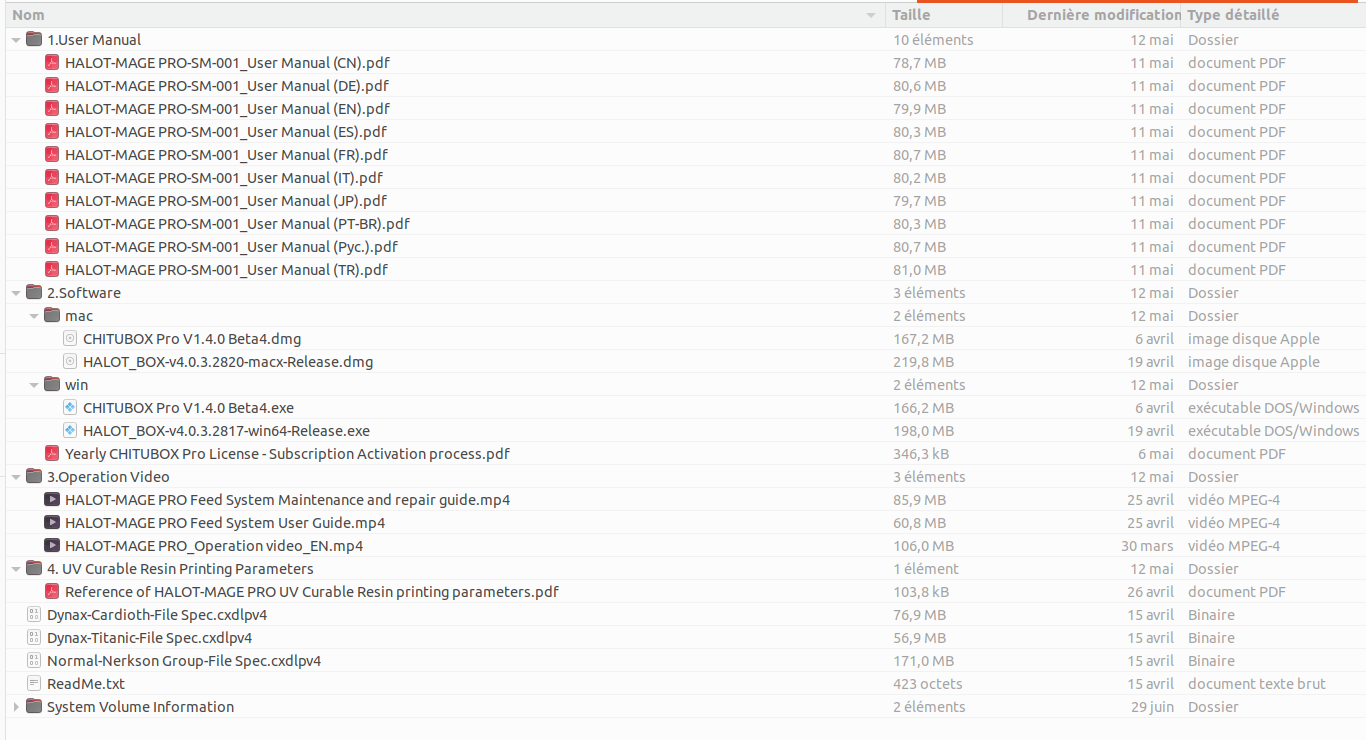Click the disk image icon of CHITUBOX Pro V1.4.0 Beta4.dmg

pyautogui.click(x=70, y=339)
